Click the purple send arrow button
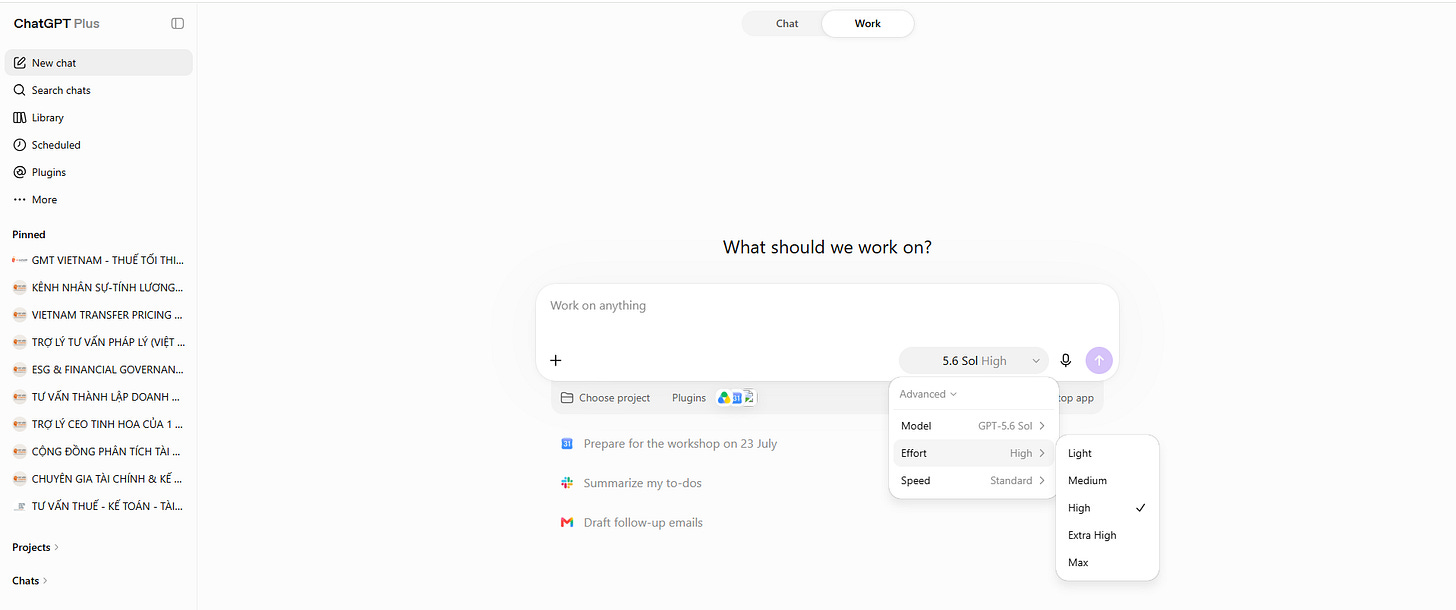The image size is (1456, 610). click(1099, 361)
